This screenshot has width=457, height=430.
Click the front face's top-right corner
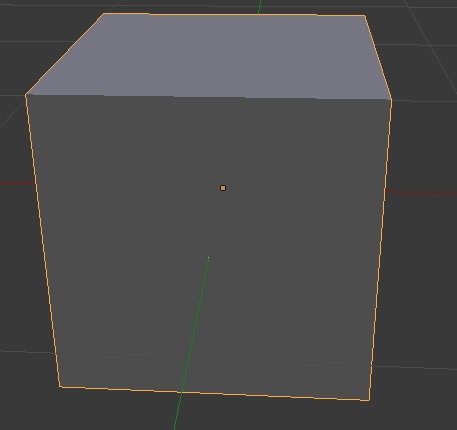point(391,99)
